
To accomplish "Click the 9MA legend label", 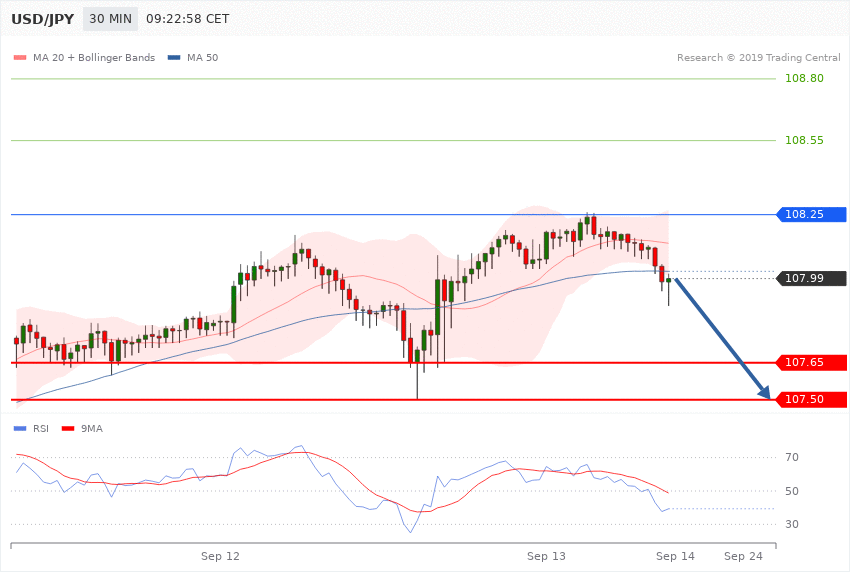I will 92,429.
